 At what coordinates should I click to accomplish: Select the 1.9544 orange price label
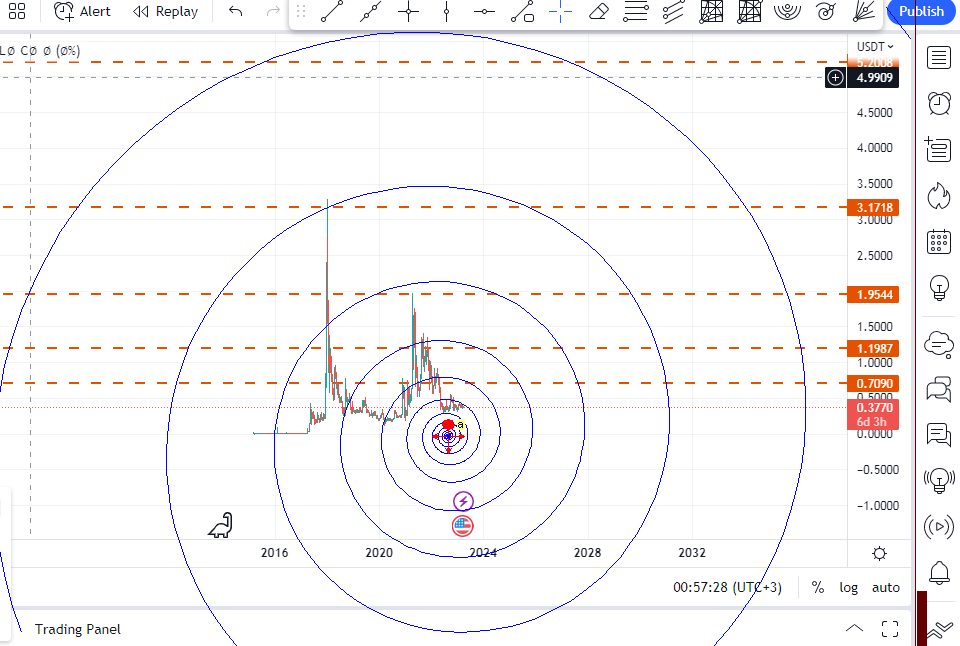pyautogui.click(x=873, y=295)
